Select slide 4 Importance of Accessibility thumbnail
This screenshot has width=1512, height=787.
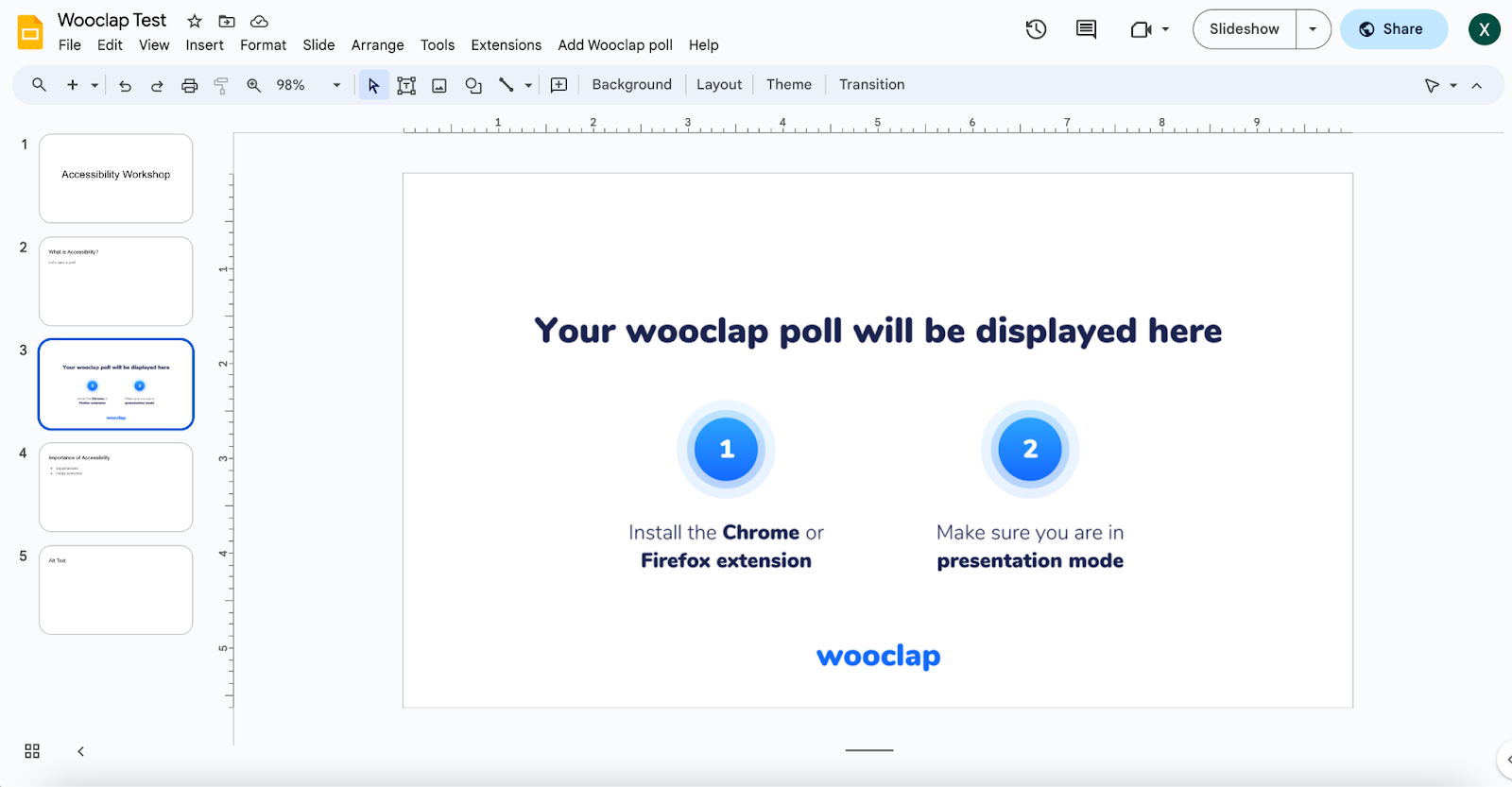(116, 488)
